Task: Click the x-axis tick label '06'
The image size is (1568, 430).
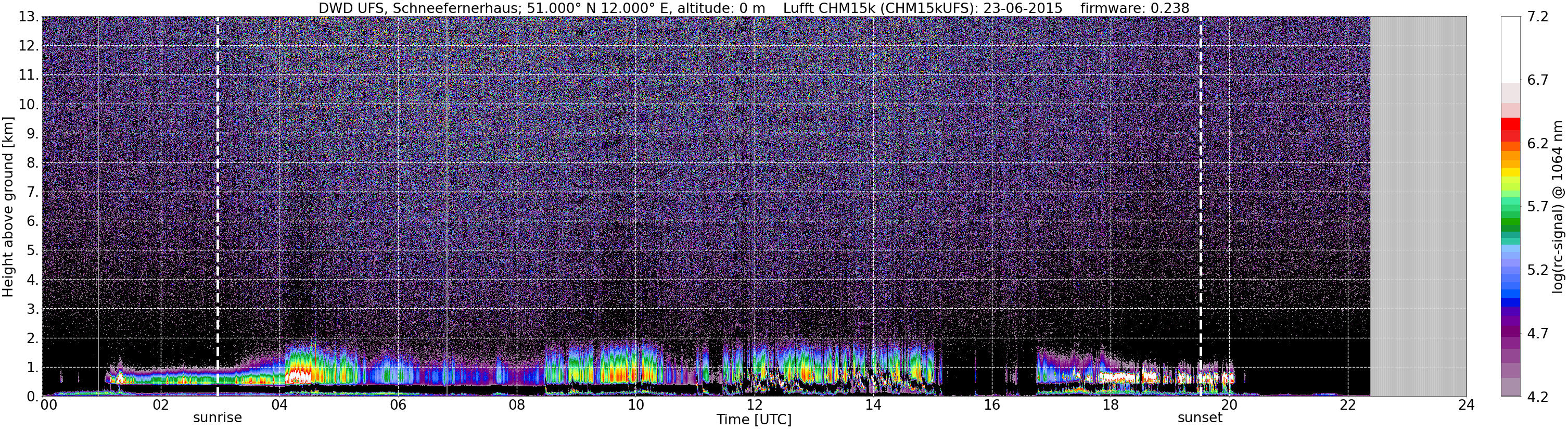Action: click(x=398, y=405)
